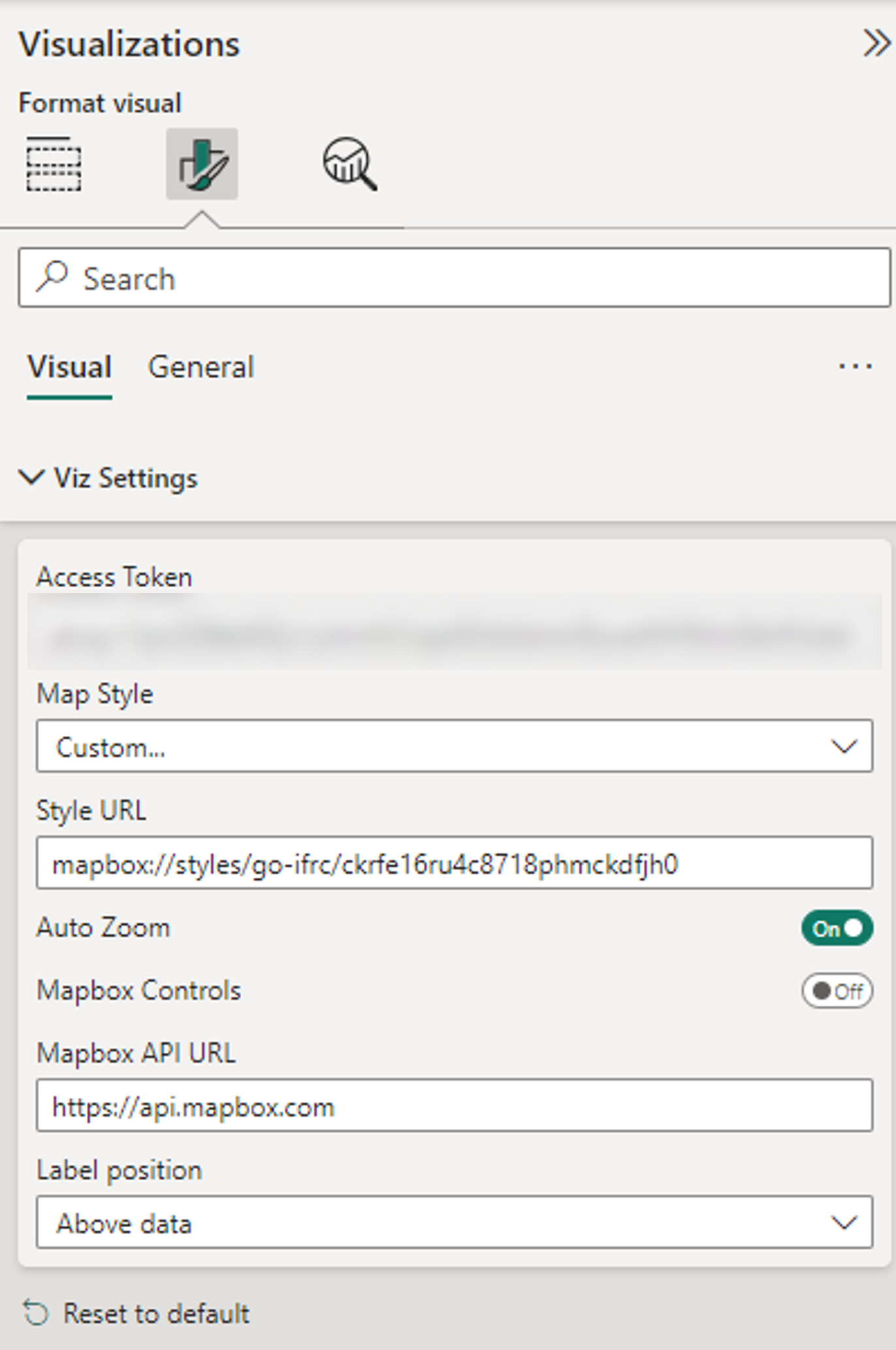
Task: Click the circular reset arrow icon
Action: [x=36, y=1313]
